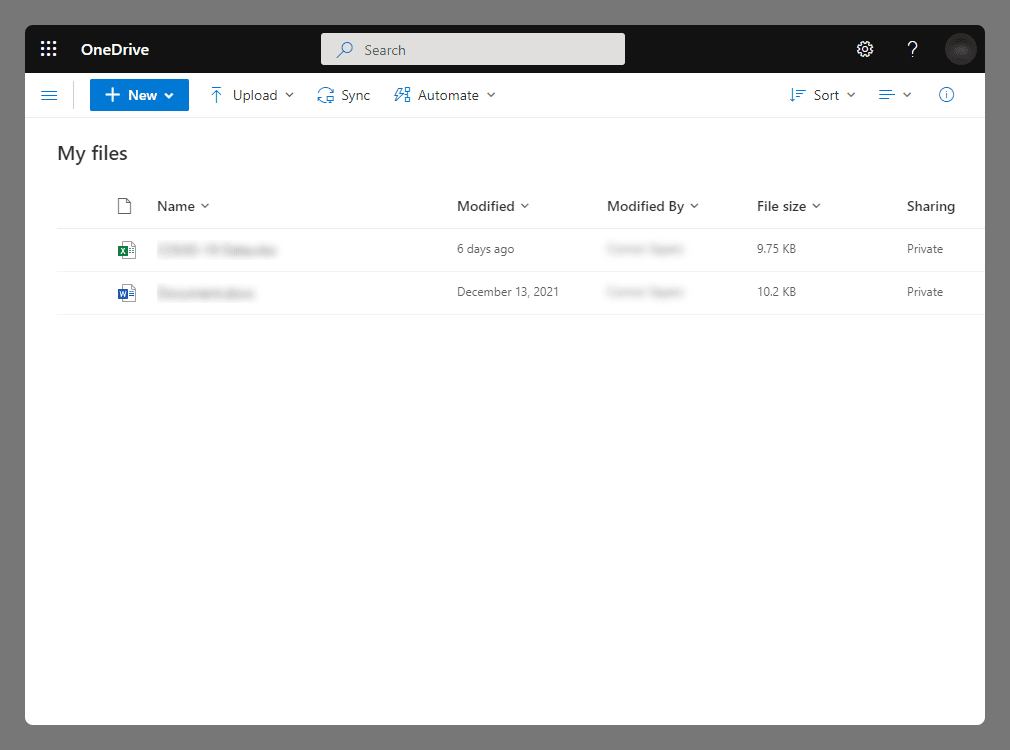The width and height of the screenshot is (1010, 750).
Task: Open the Sort options dropdown
Action: [823, 95]
